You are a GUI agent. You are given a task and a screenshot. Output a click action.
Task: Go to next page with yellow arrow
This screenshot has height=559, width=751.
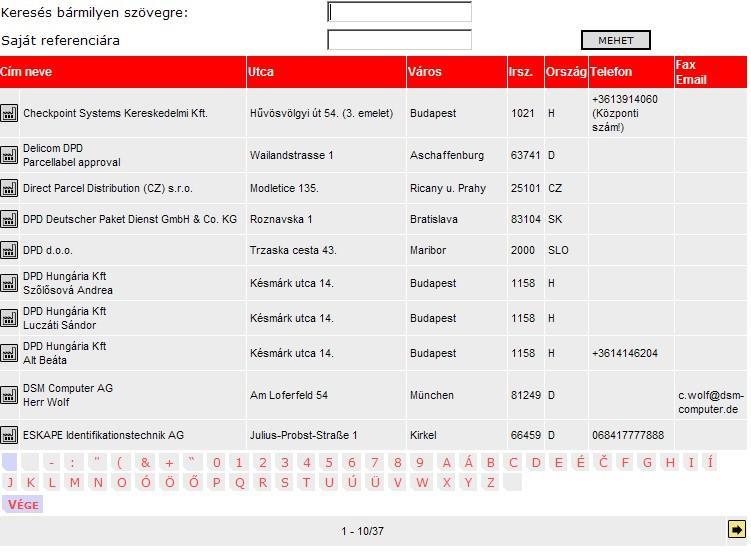tap(737, 529)
